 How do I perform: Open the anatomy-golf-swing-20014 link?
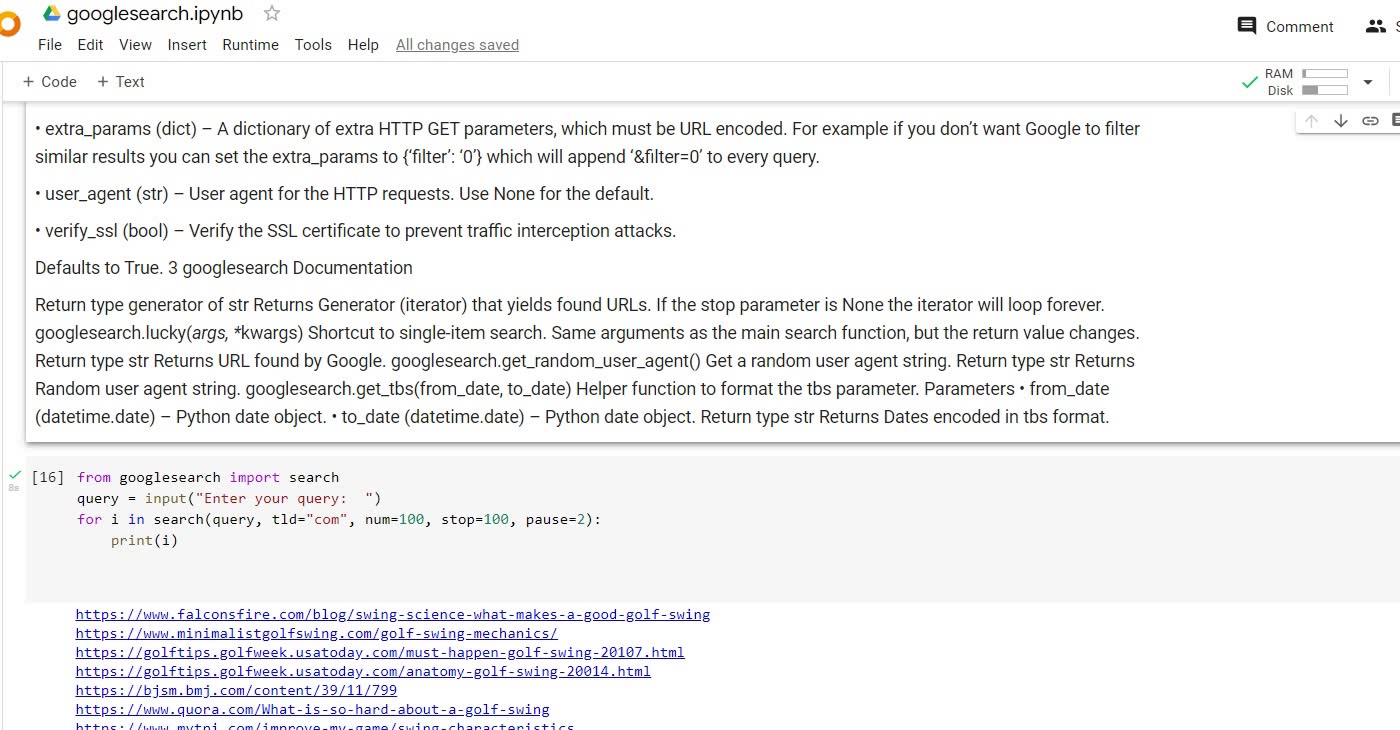[x=363, y=672]
